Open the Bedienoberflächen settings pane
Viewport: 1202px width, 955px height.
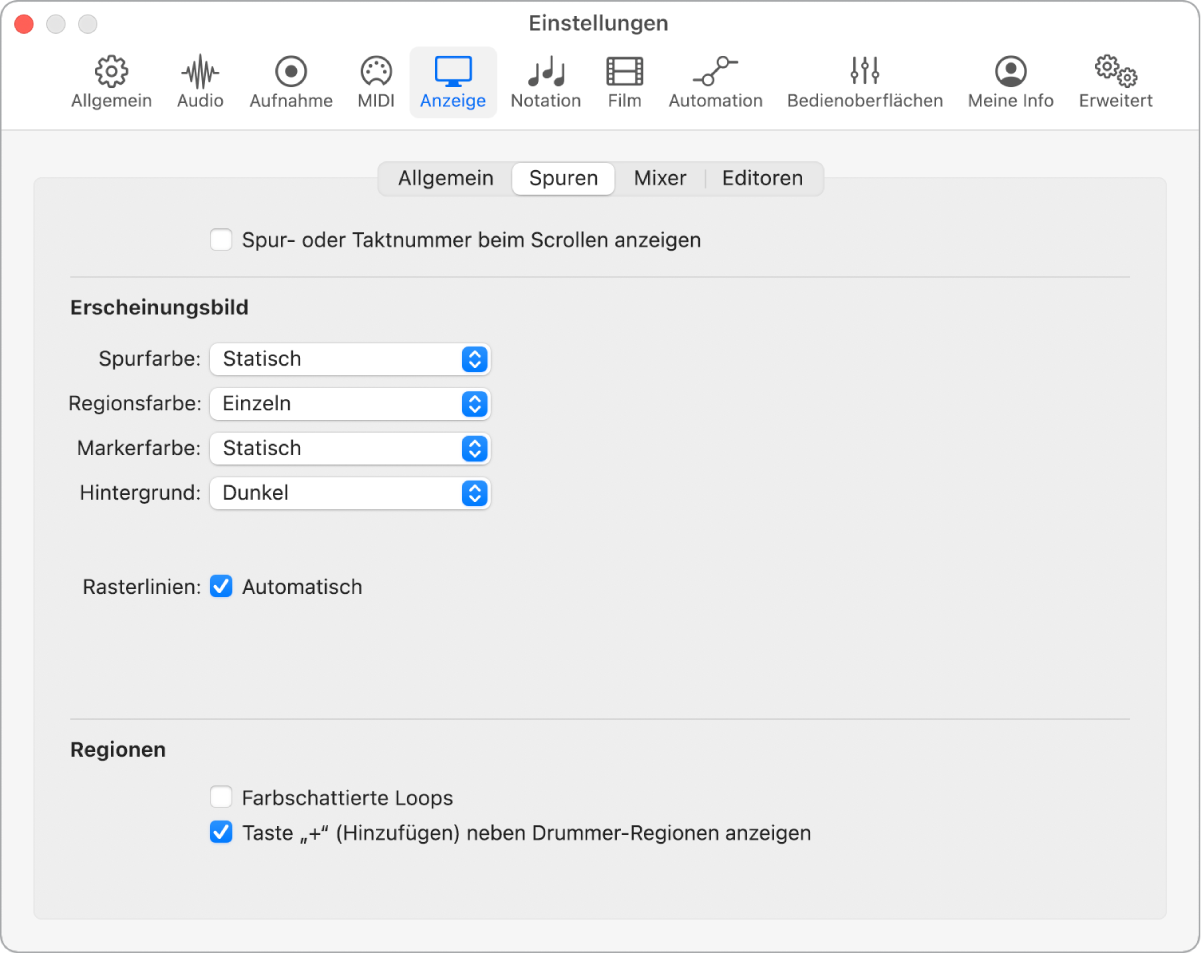[x=865, y=82]
